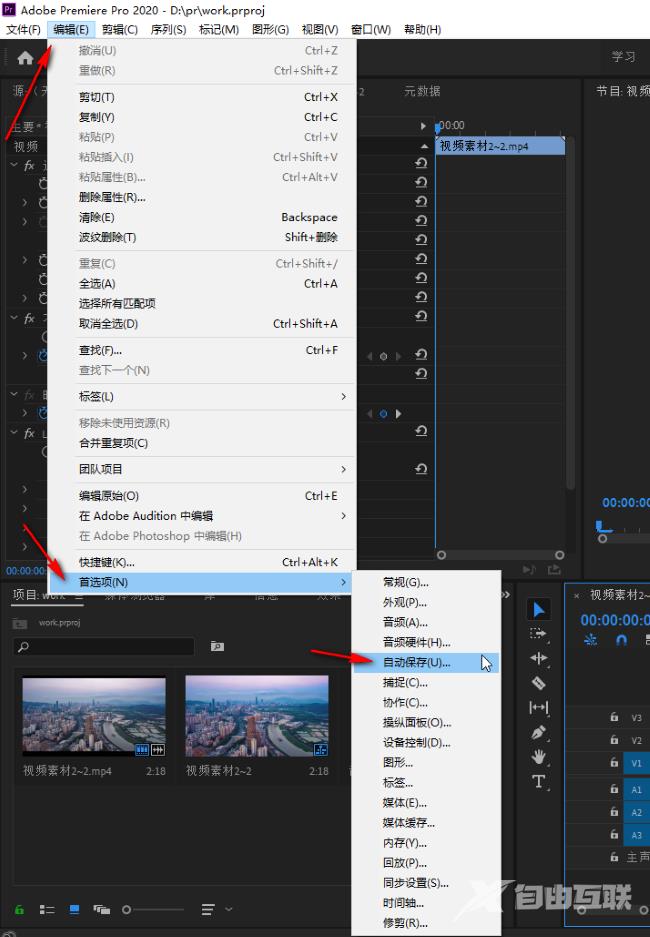The image size is (650, 937).
Task: Select the Type tool
Action: pyautogui.click(x=538, y=782)
